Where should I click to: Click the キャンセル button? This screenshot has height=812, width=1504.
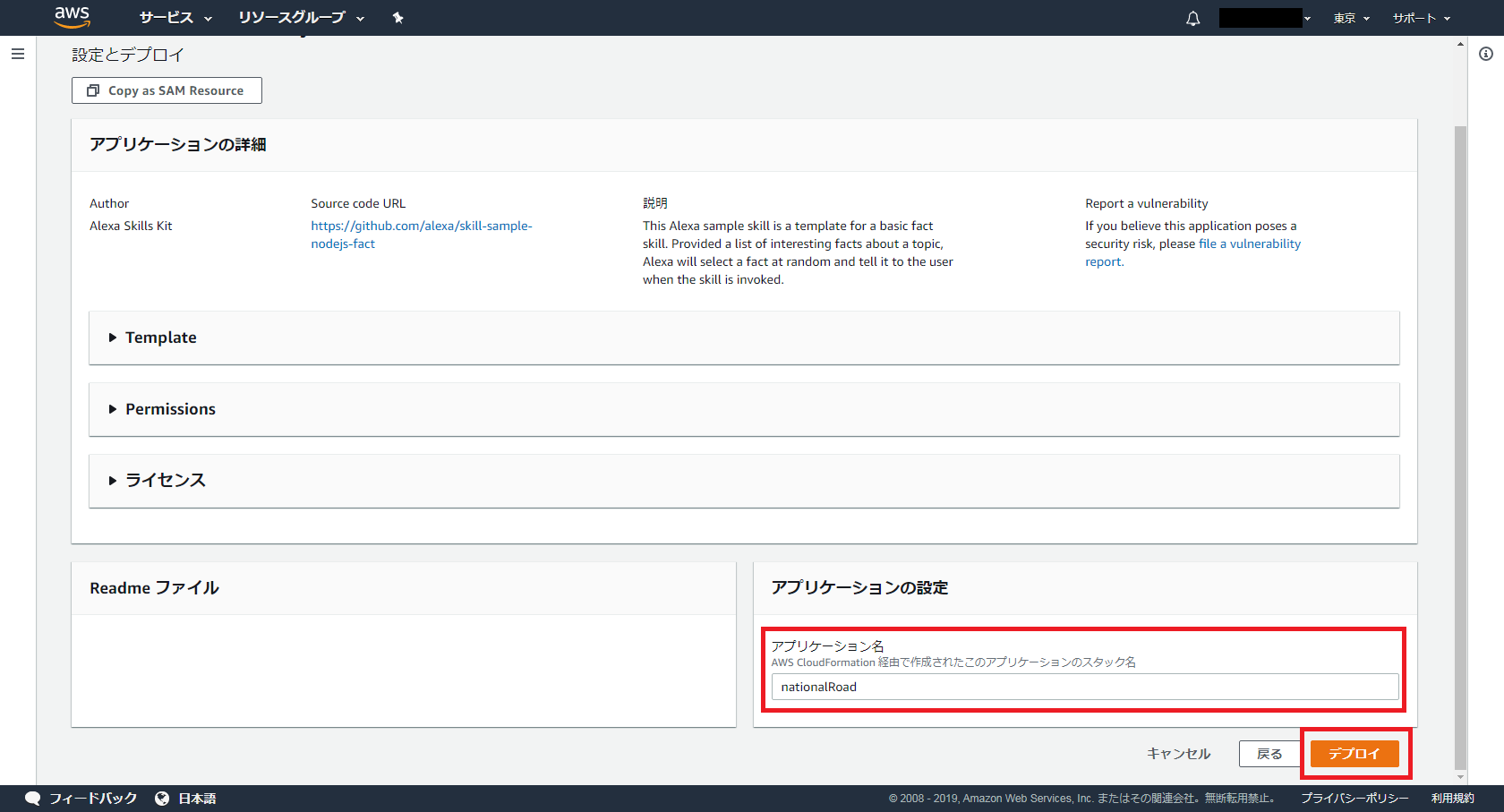pyautogui.click(x=1178, y=754)
